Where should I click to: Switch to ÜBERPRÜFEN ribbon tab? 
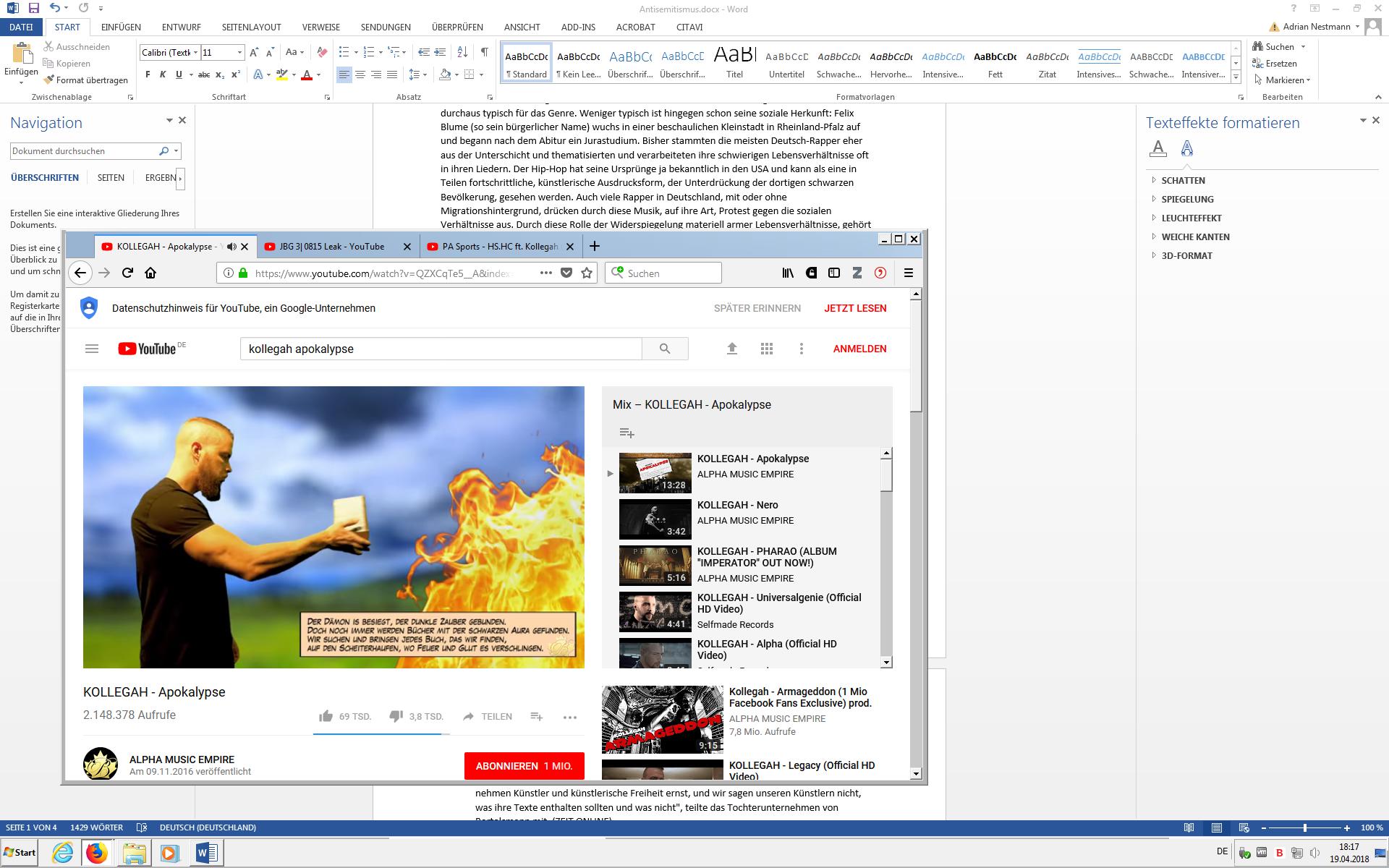tap(457, 27)
